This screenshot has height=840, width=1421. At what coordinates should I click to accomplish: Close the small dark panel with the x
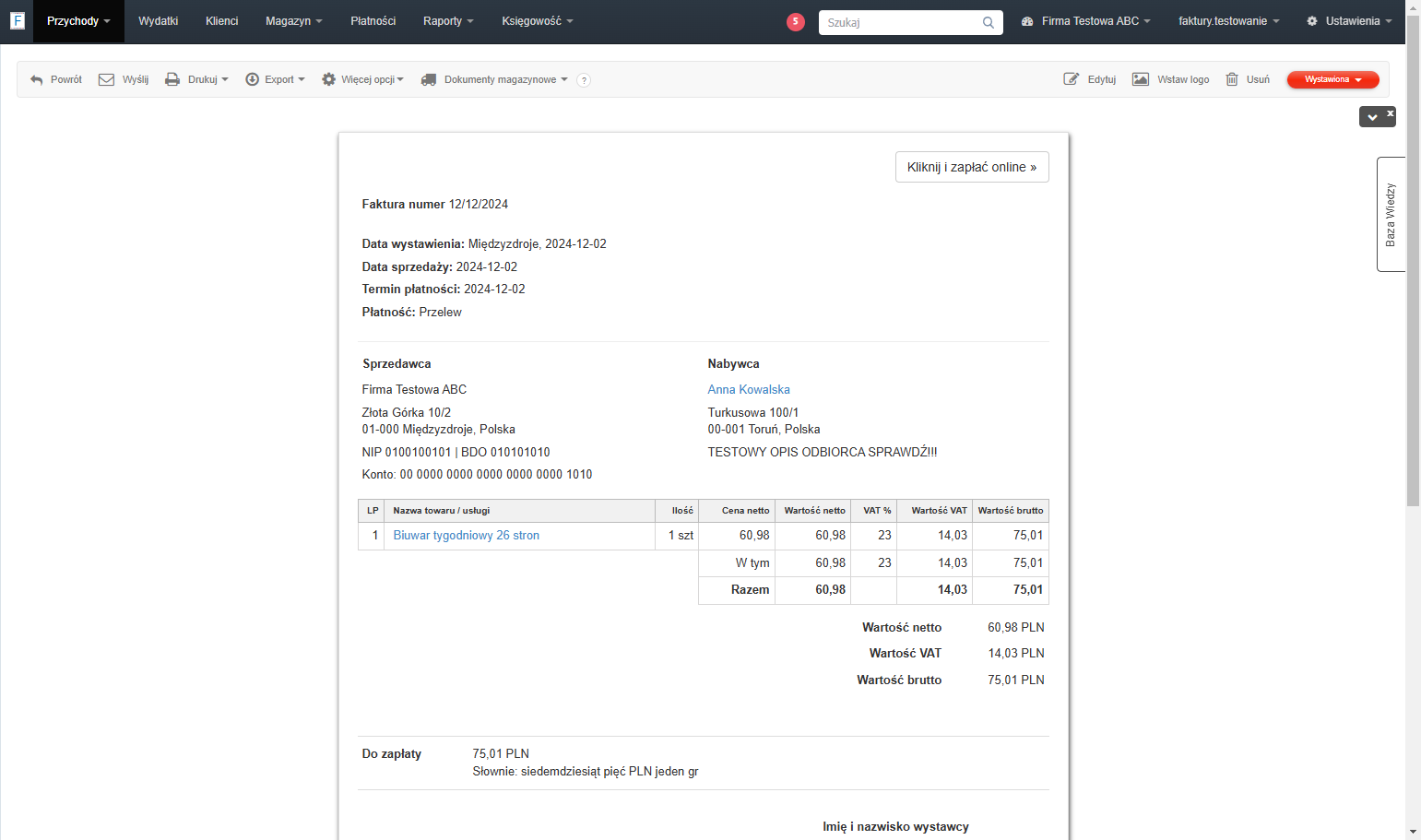point(1391,112)
